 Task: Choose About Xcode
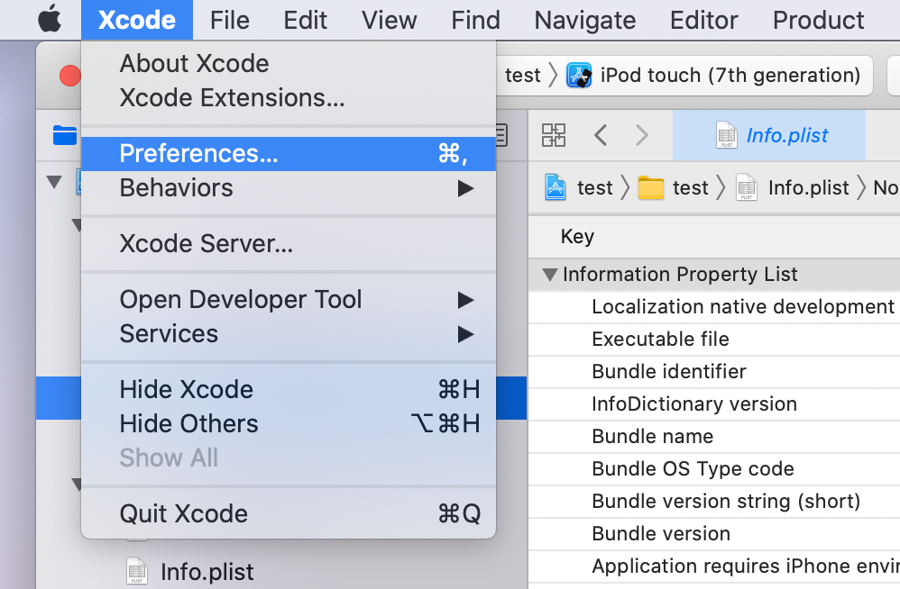(194, 63)
